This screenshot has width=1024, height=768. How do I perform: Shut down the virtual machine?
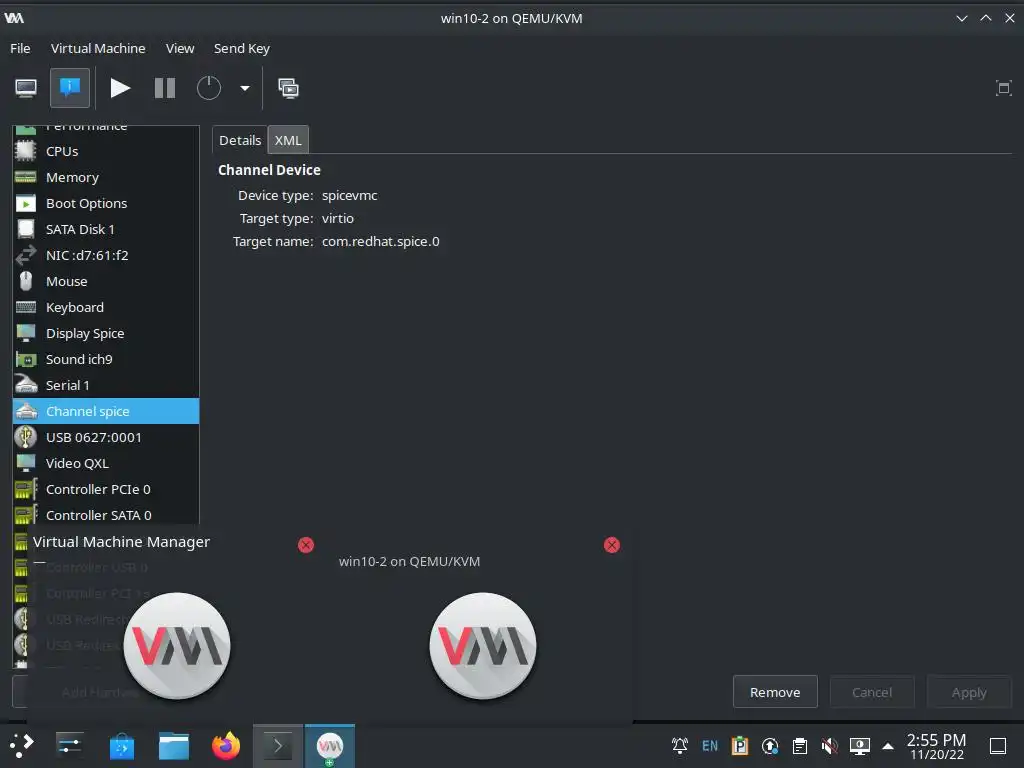pos(209,88)
